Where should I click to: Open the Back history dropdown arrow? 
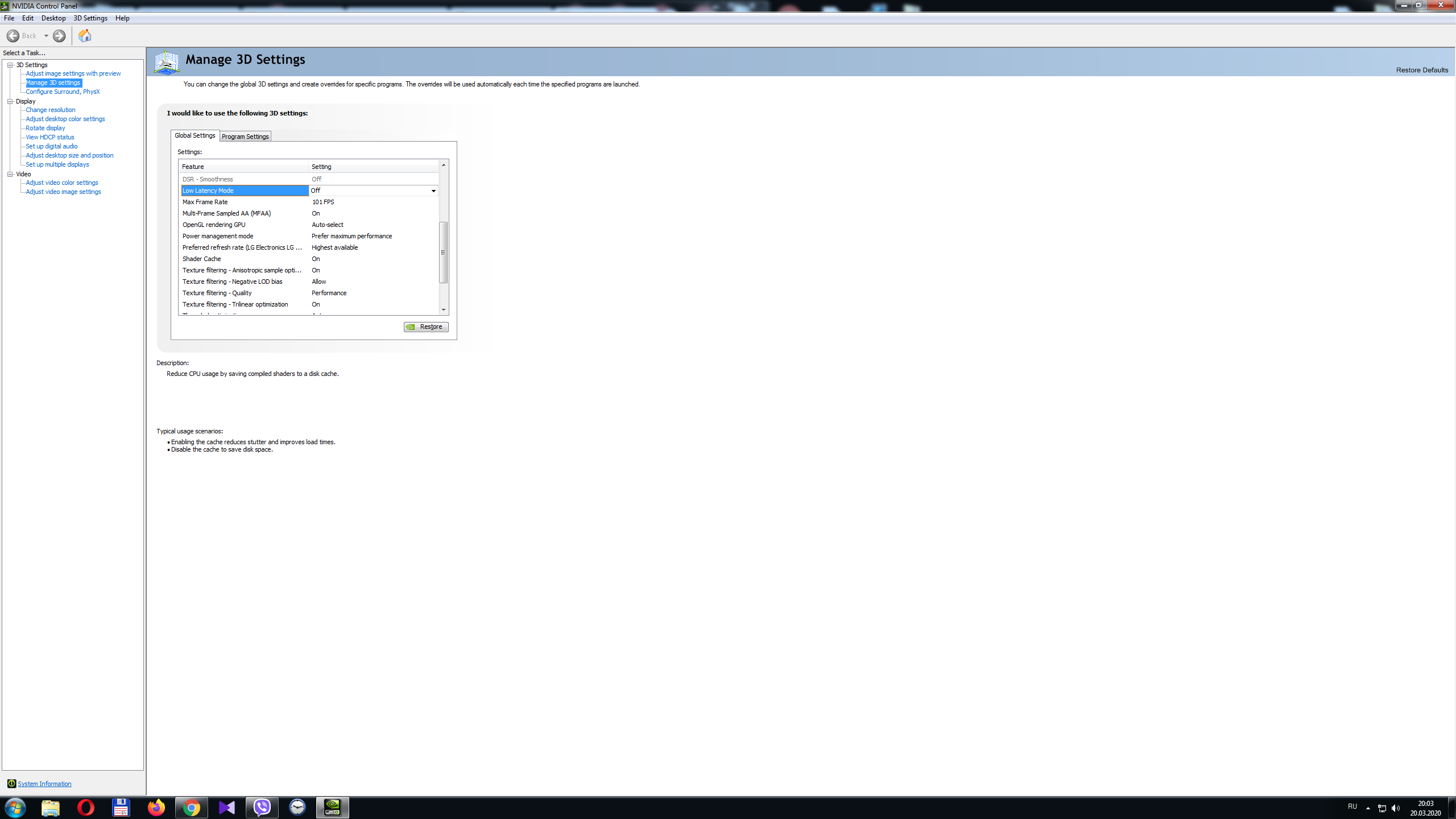(x=46, y=36)
